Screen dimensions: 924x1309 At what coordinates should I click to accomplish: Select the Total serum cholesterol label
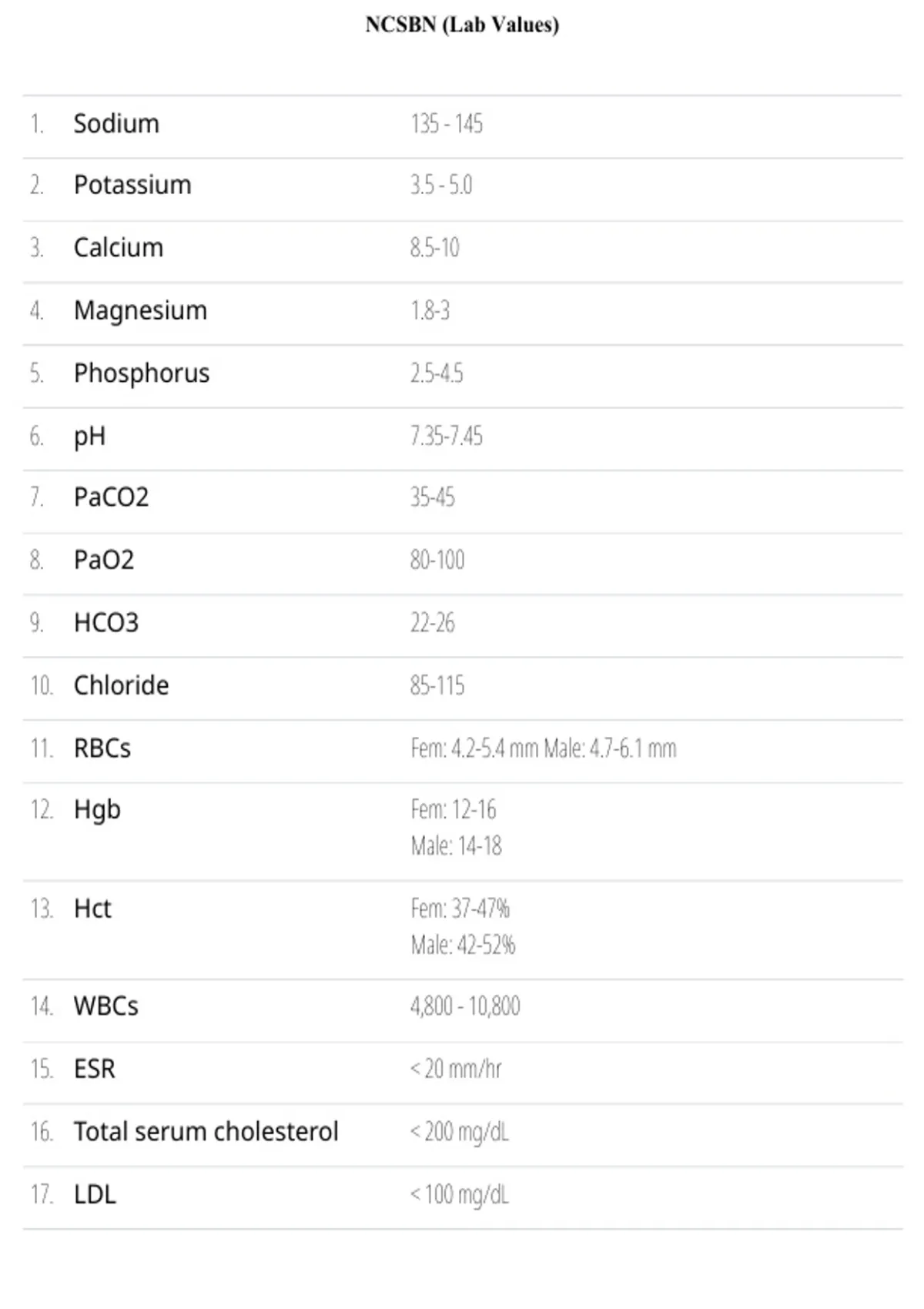(x=206, y=1132)
